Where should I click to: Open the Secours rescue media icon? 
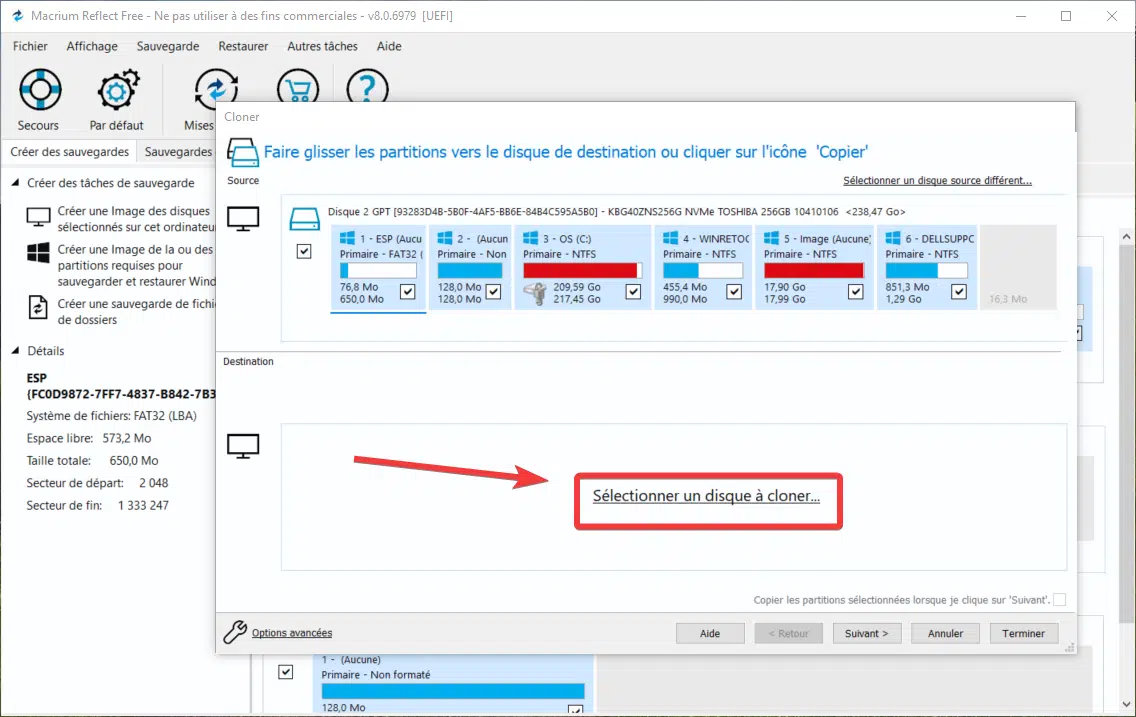(40, 90)
